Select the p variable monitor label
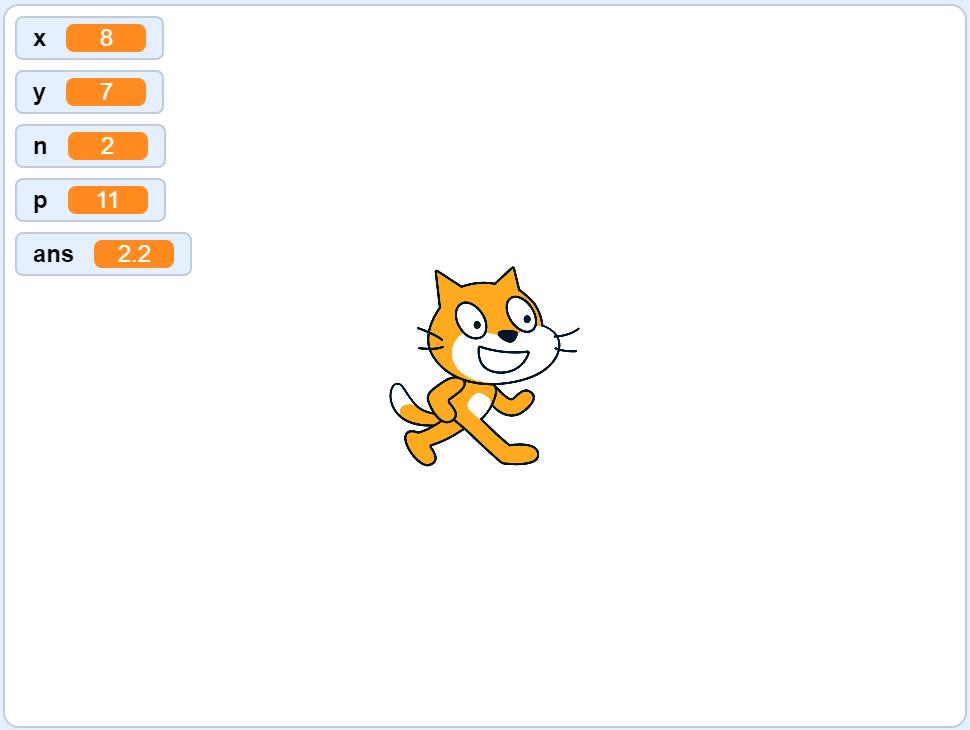This screenshot has height=730, width=970. [40, 201]
